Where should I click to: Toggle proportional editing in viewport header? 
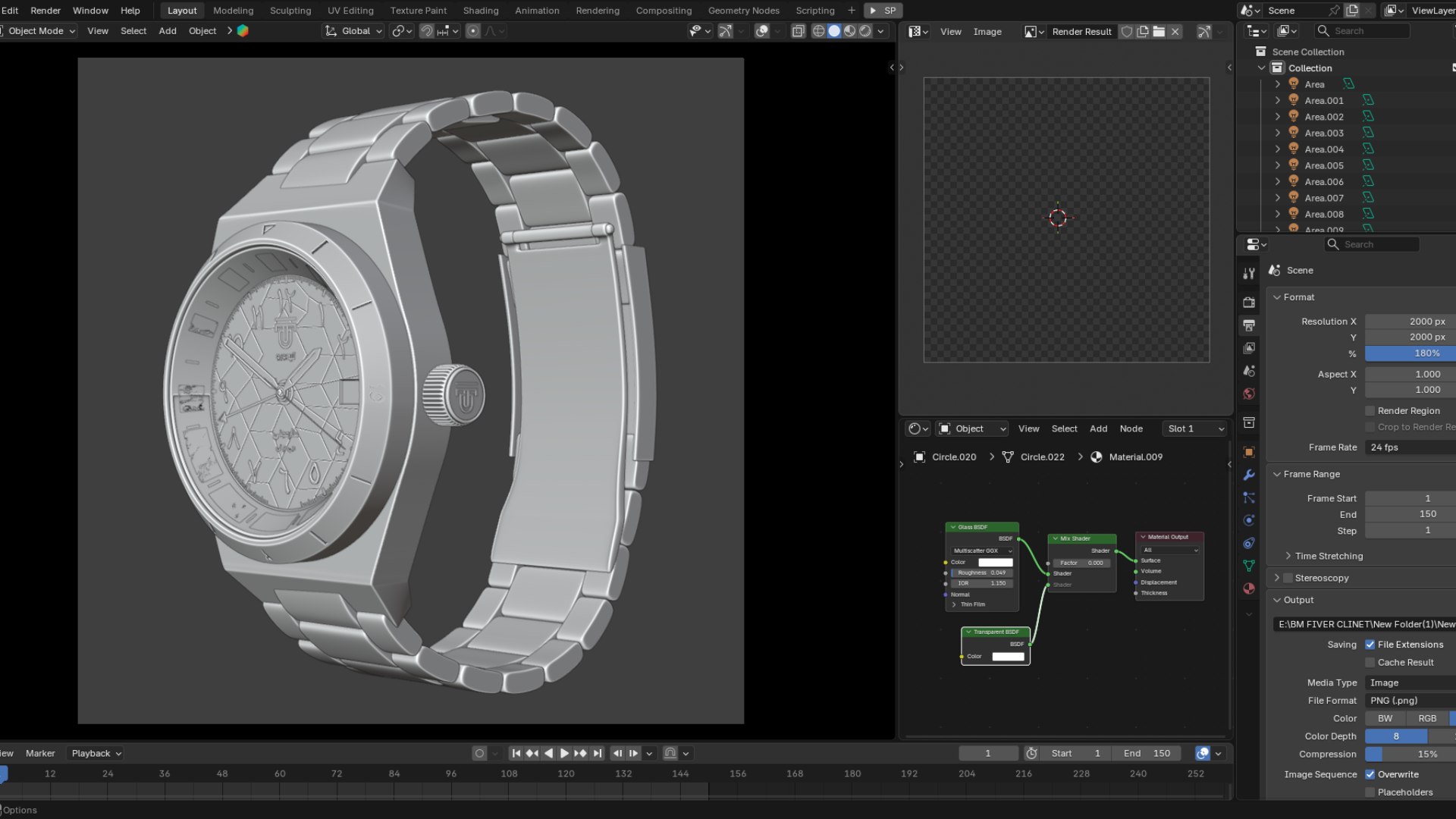coord(473,31)
